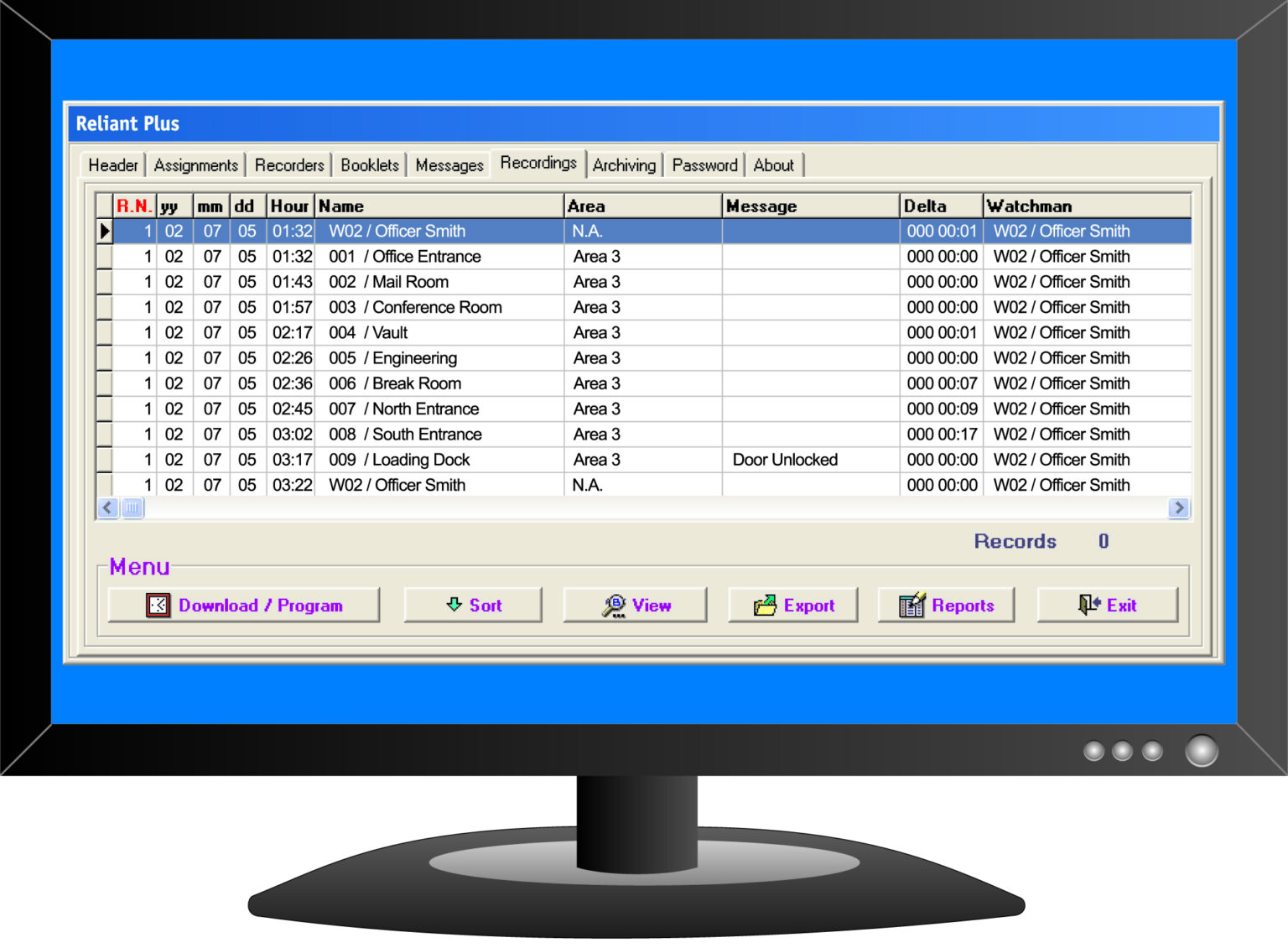Click the '000 00:17' delta cell
1288x948 pixels.
[x=942, y=435]
